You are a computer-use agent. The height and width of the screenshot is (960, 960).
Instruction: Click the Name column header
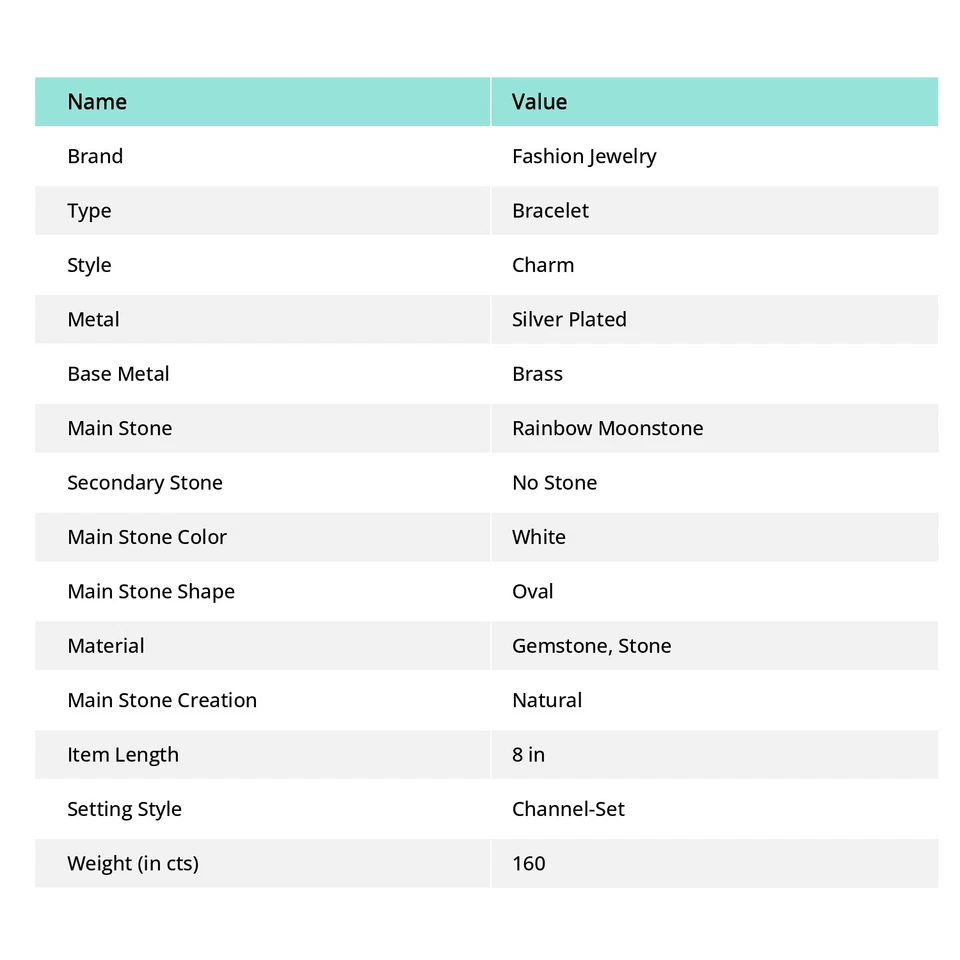(x=97, y=102)
